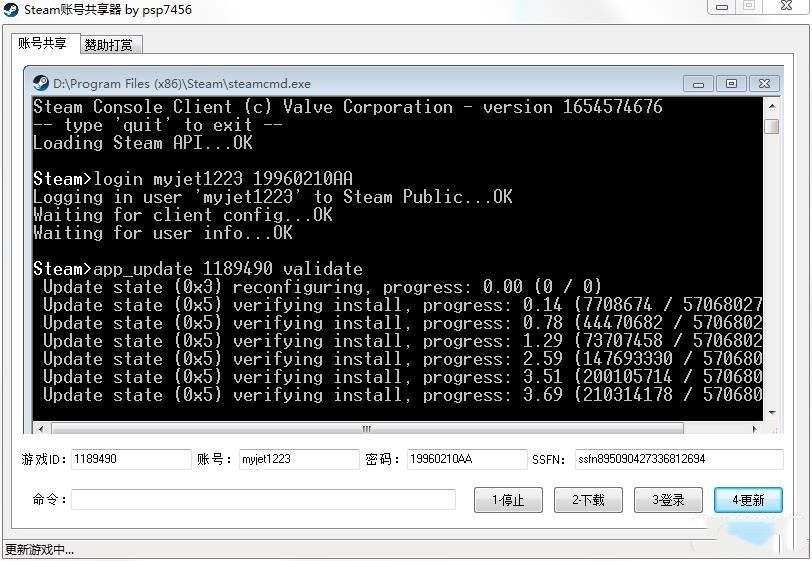Viewport: 812px width, 561px height.
Task: Click the console vertical scrollbar down arrow
Action: [x=772, y=413]
